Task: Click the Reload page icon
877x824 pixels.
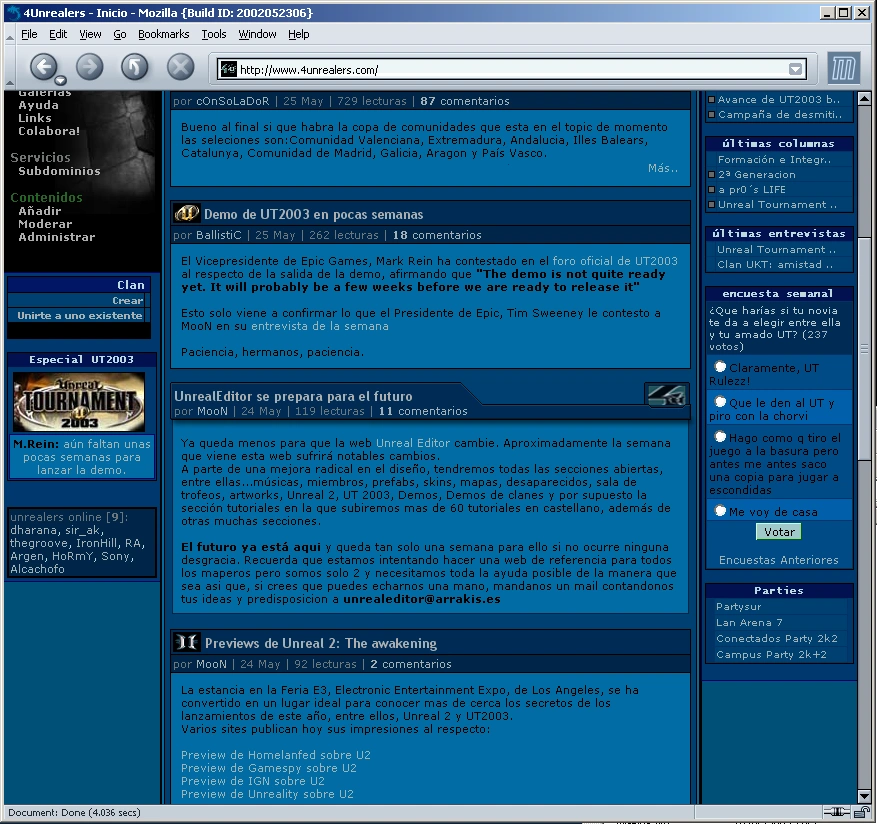Action: 134,66
